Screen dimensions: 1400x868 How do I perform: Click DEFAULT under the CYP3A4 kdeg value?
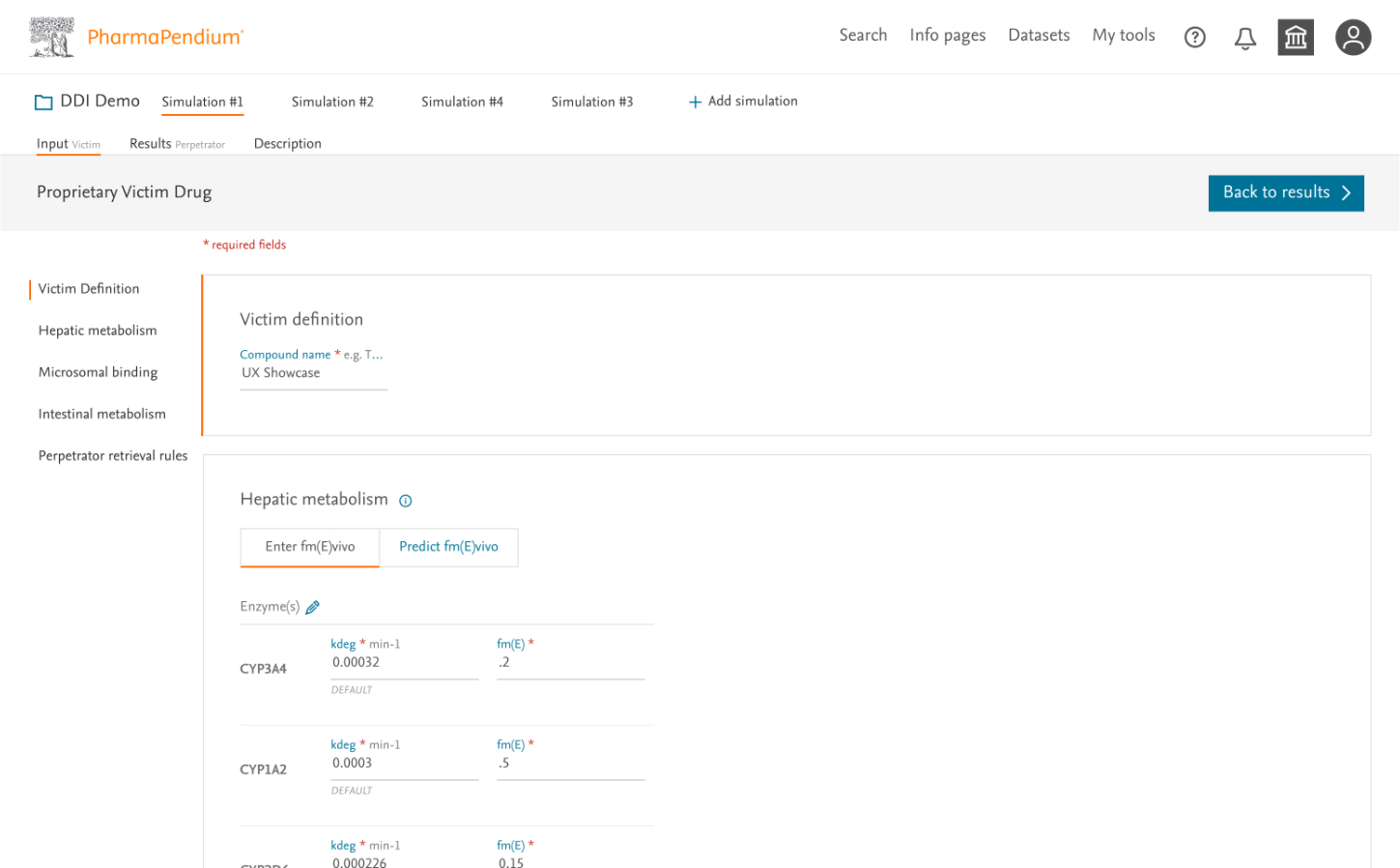pos(352,690)
